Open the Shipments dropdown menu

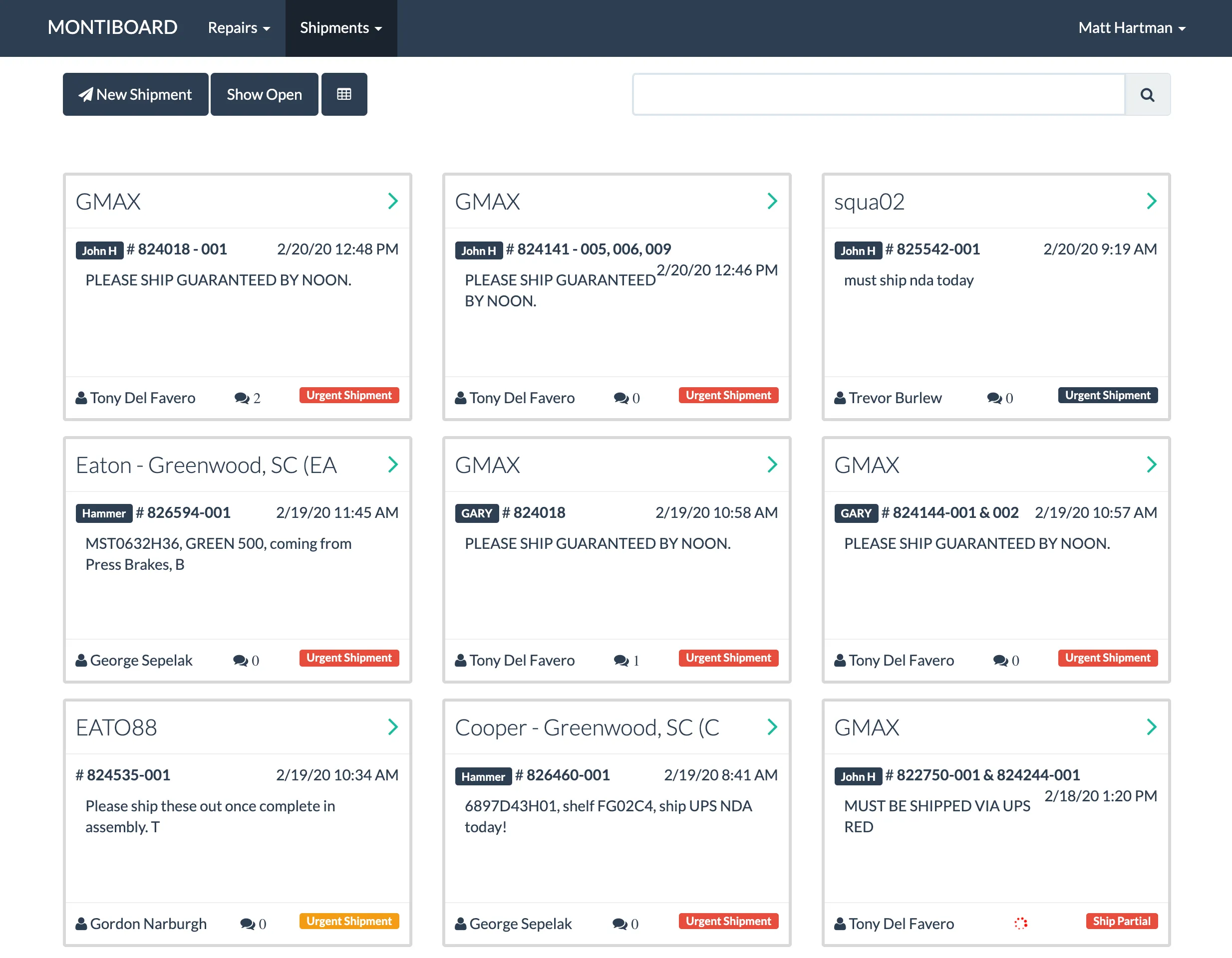[341, 28]
